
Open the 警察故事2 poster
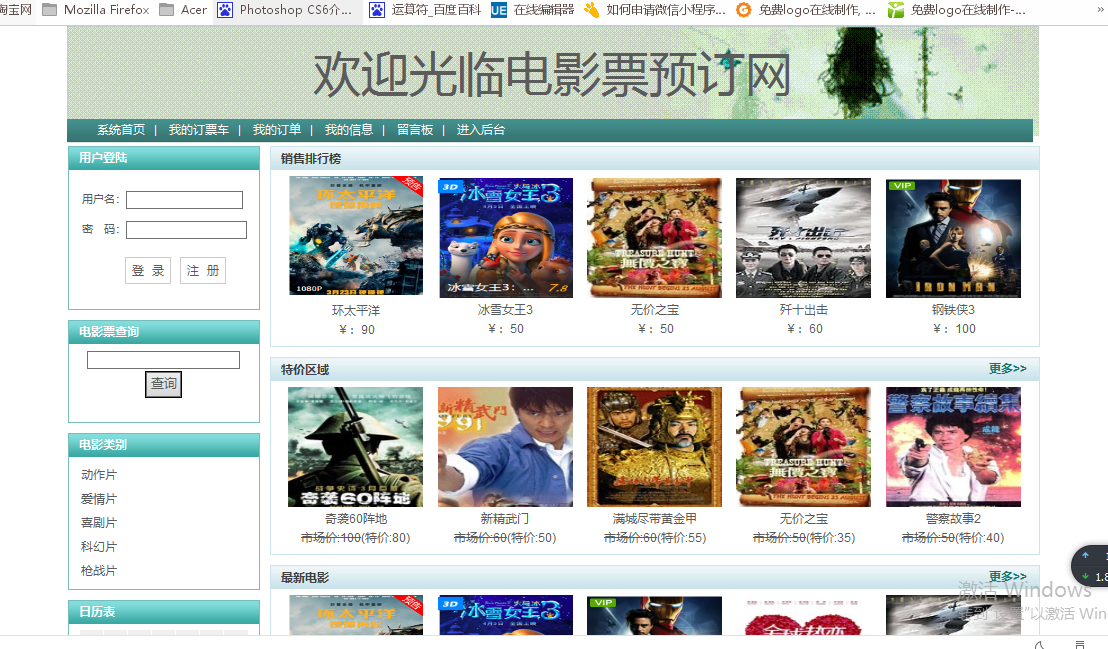[x=953, y=447]
